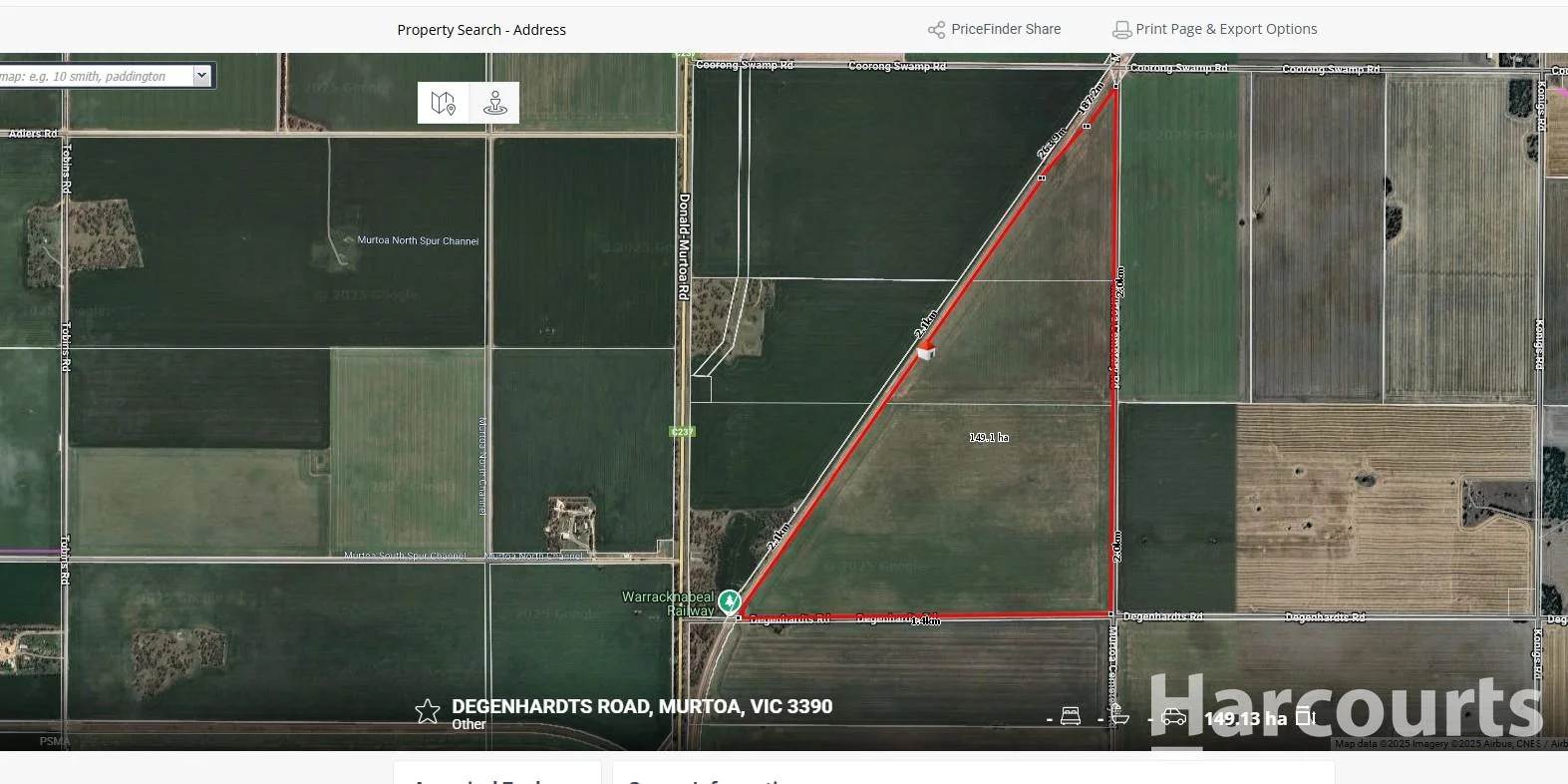Click the bathrooms bath icon
This screenshot has height=784, width=1568.
1120,716
